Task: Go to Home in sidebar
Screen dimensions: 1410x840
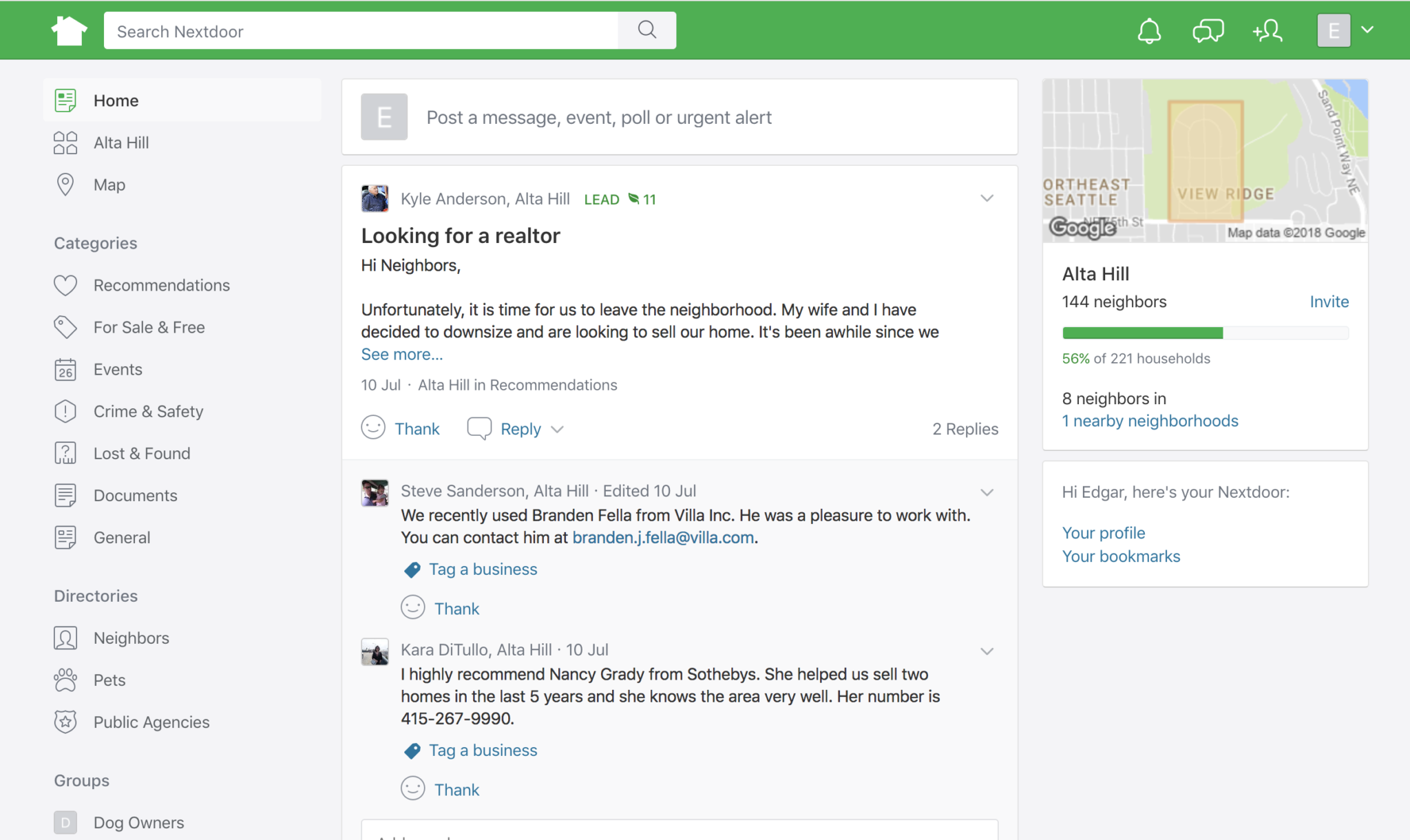Action: coord(182,101)
